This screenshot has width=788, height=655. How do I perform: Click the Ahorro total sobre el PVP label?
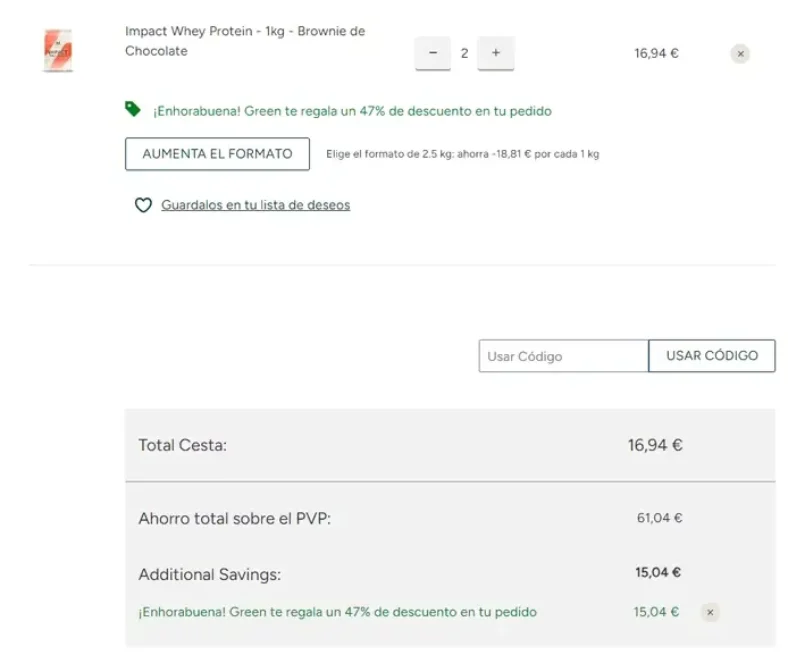click(234, 519)
